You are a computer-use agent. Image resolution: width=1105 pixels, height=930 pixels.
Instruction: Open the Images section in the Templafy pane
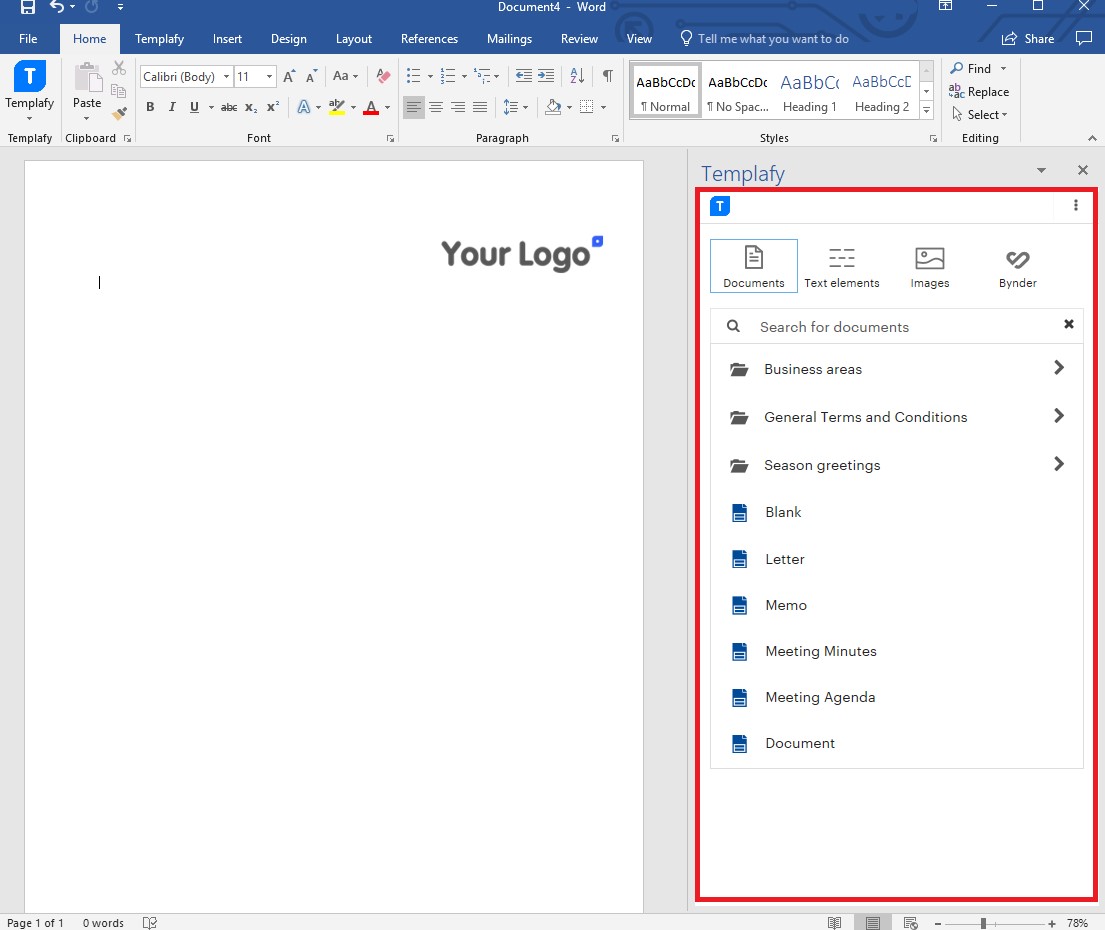coord(929,265)
